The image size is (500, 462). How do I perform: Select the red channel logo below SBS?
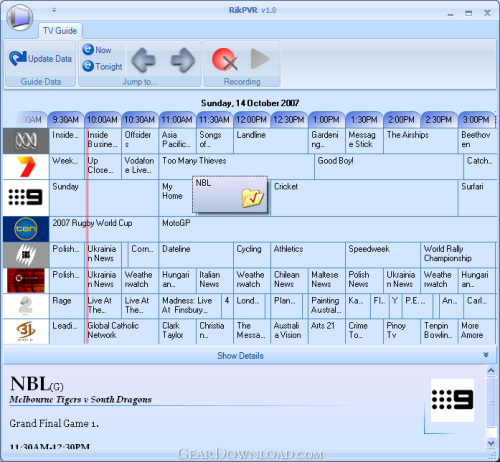tap(26, 281)
